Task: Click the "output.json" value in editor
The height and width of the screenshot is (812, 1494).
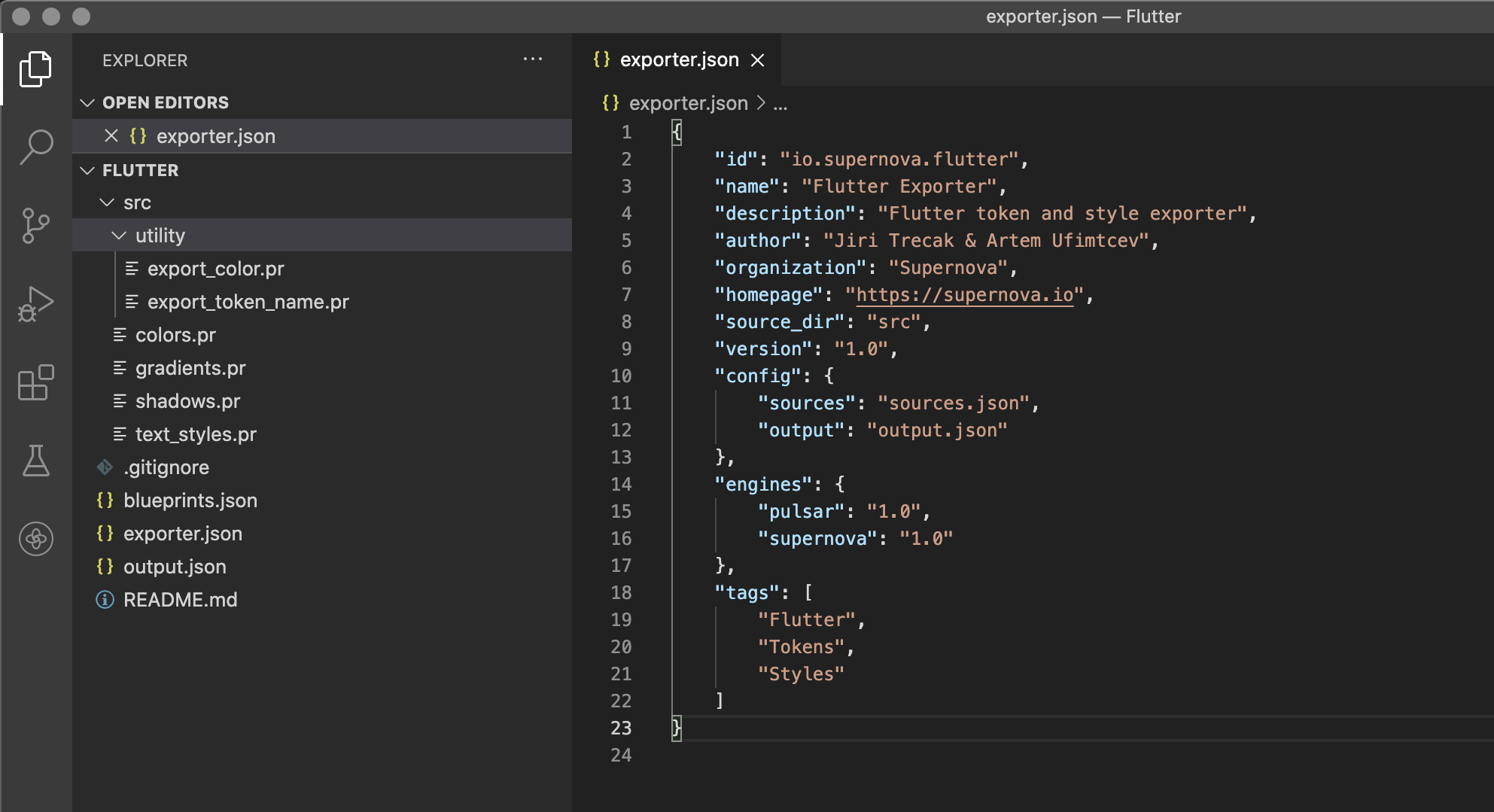Action: pos(937,430)
